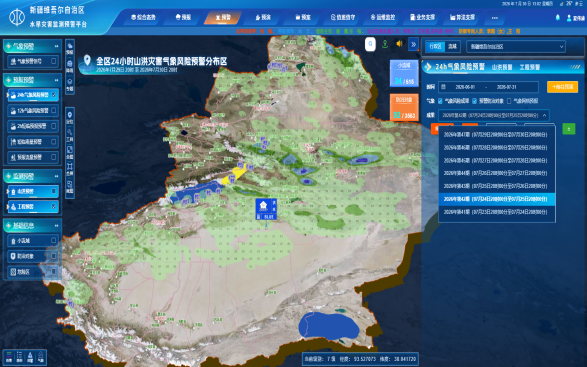Collapse the 成果 period dropdown list

click(x=544, y=115)
